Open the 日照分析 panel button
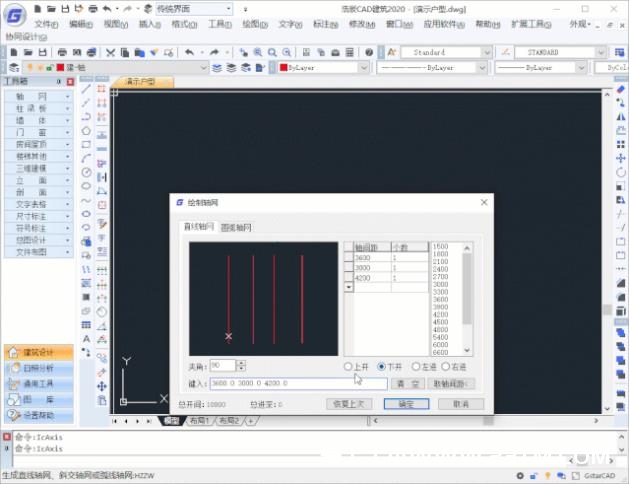This screenshot has width=629, height=484. (x=39, y=368)
